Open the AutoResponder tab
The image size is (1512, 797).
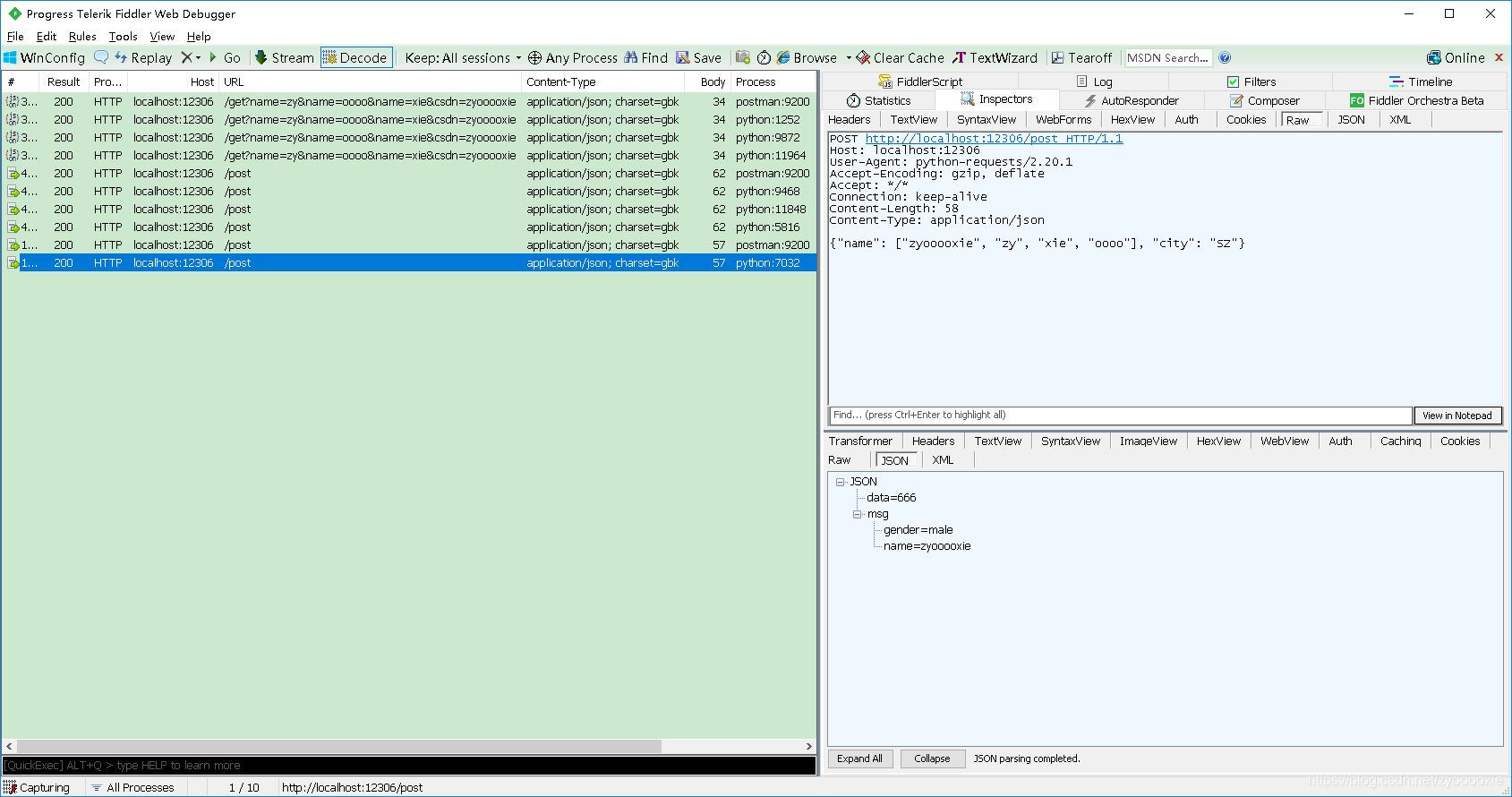1131,100
